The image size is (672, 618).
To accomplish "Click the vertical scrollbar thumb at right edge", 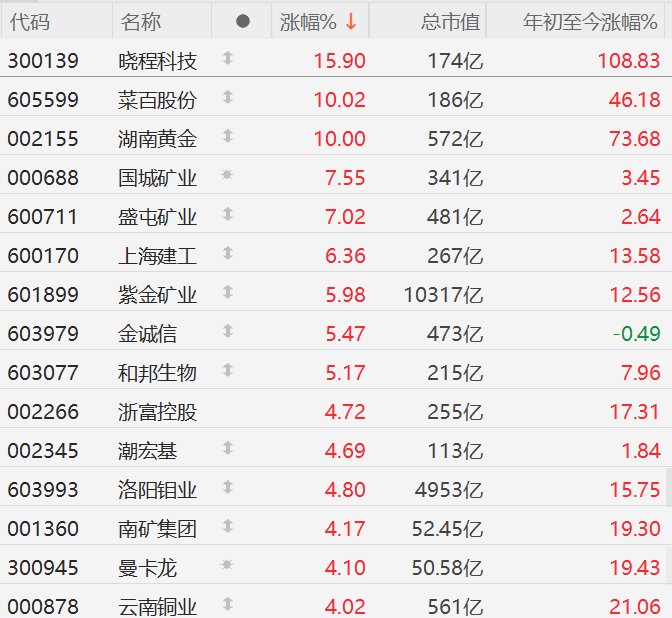I will [x=669, y=487].
